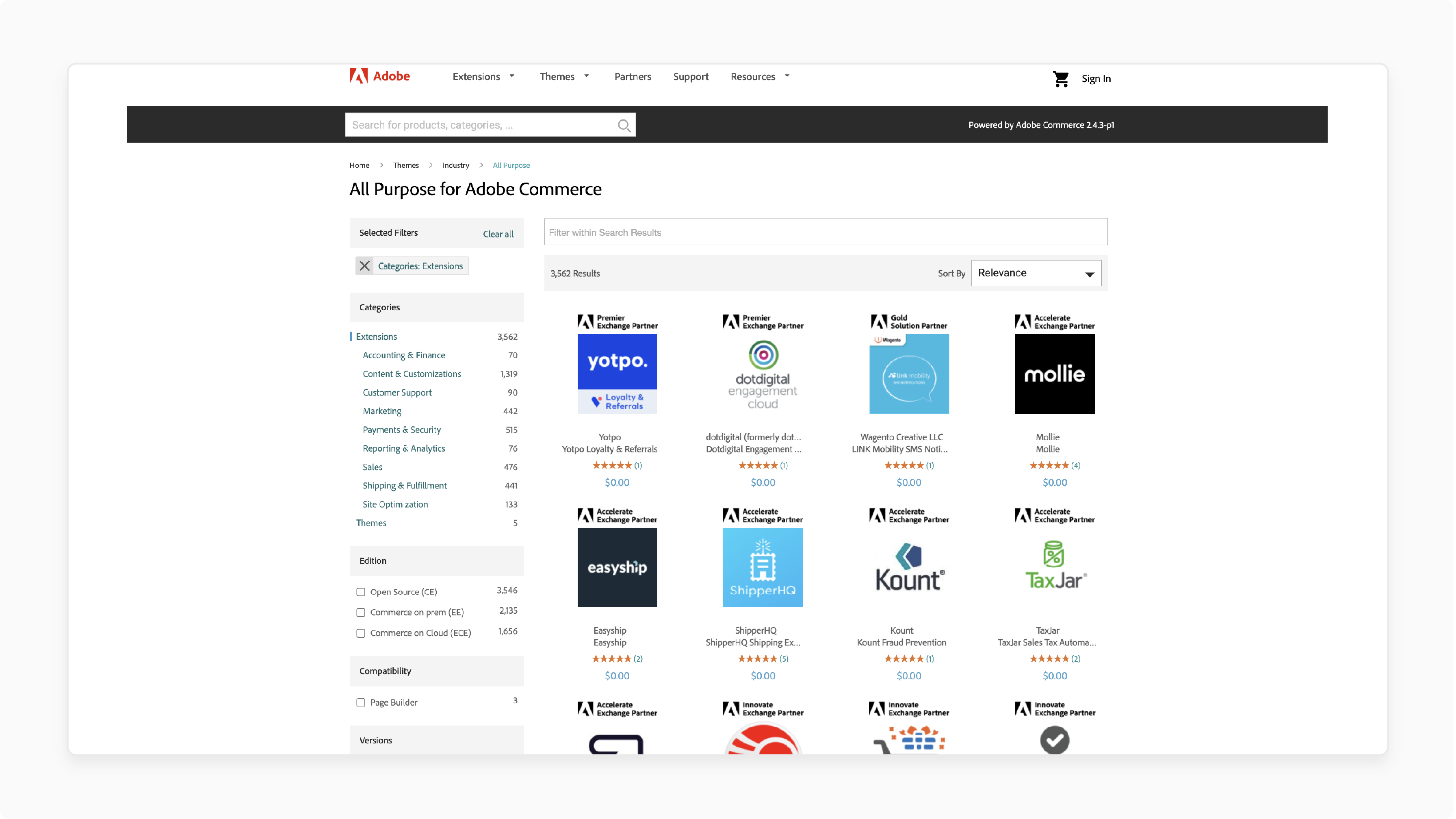
Task: Expand the Resources nav menu
Action: [x=760, y=76]
